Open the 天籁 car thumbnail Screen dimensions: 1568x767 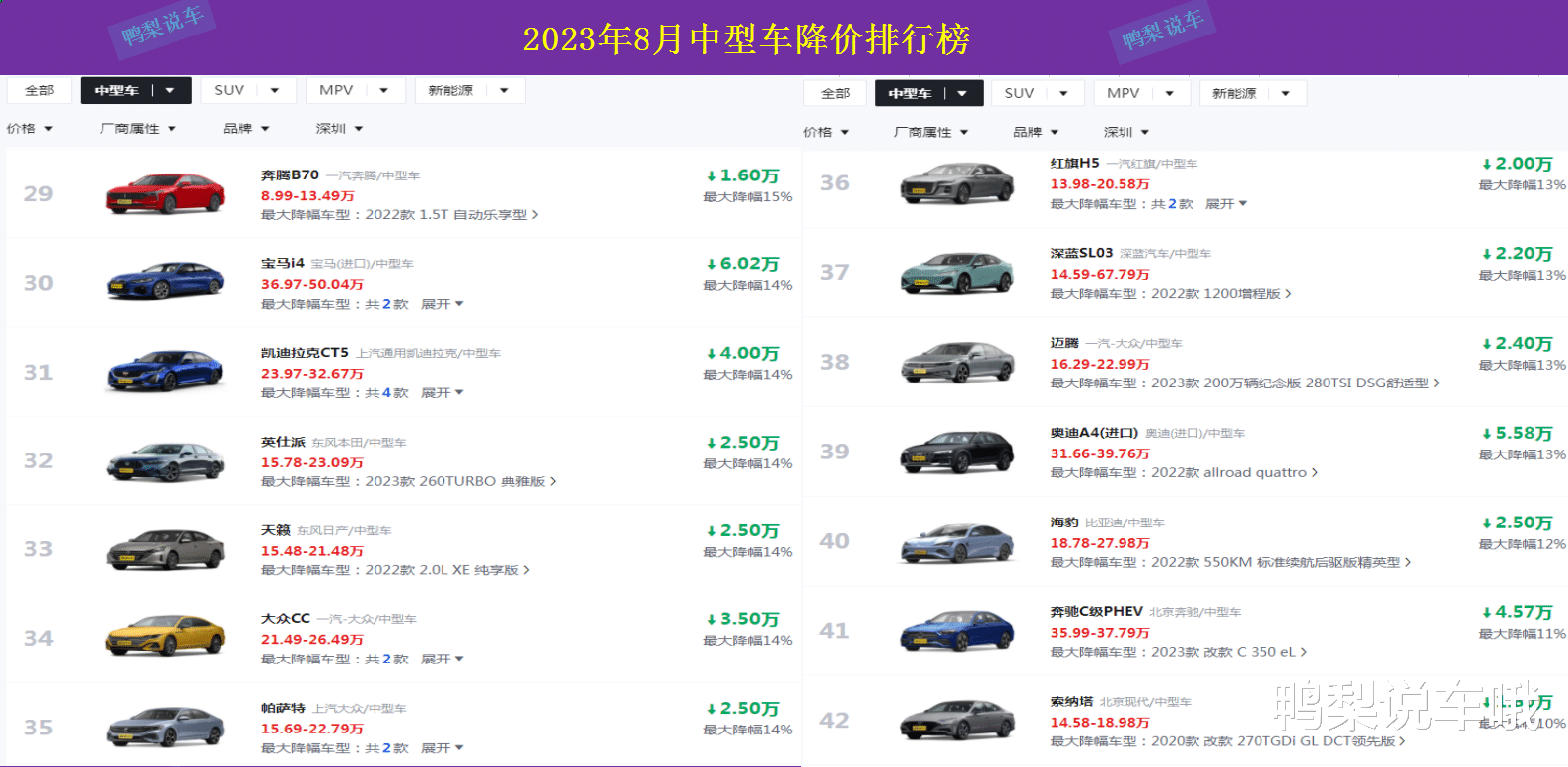[x=165, y=549]
